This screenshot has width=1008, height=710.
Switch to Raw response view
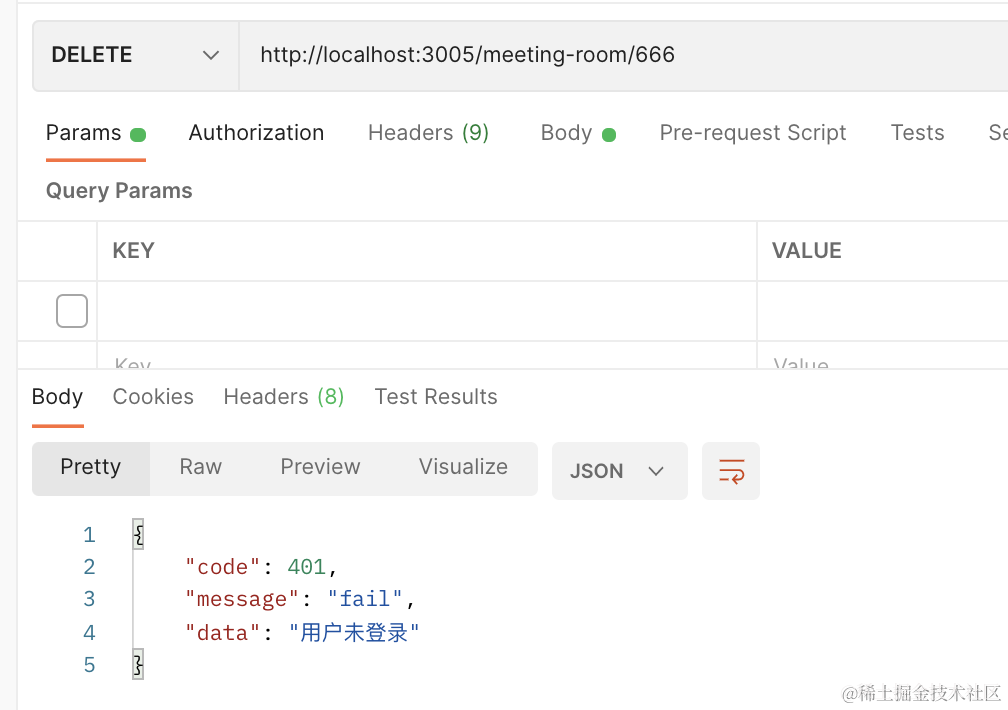click(x=200, y=467)
